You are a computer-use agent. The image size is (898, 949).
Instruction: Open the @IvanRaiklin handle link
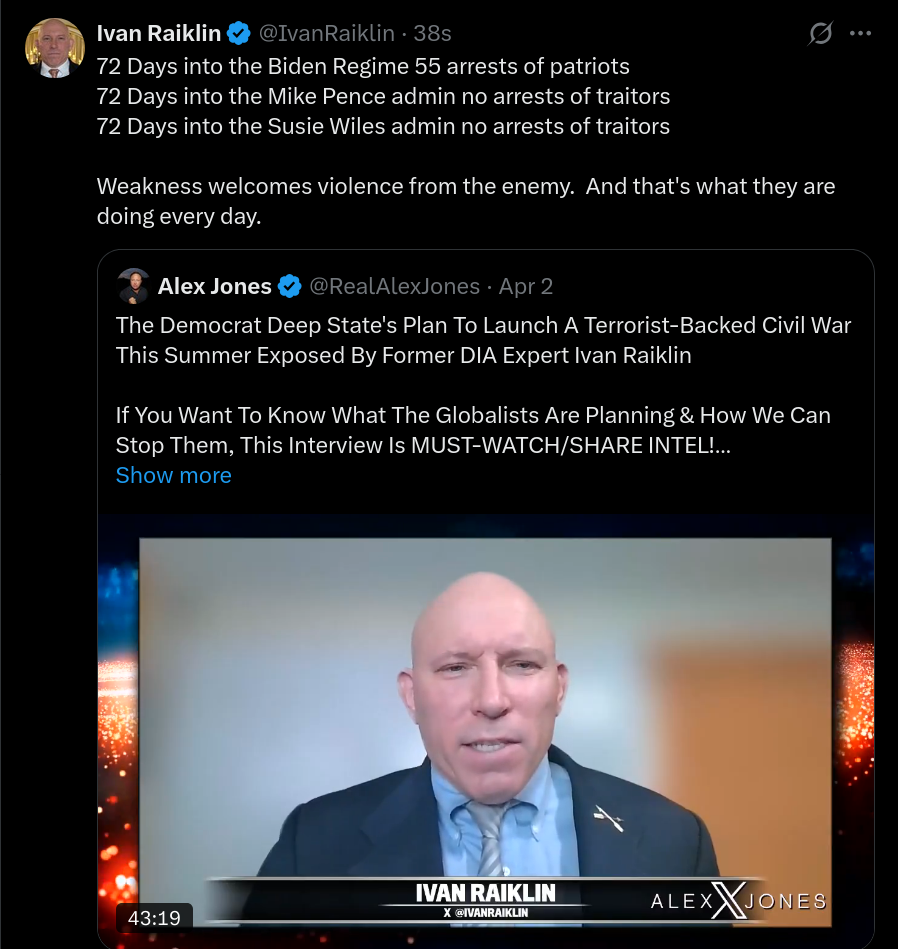click(x=327, y=33)
